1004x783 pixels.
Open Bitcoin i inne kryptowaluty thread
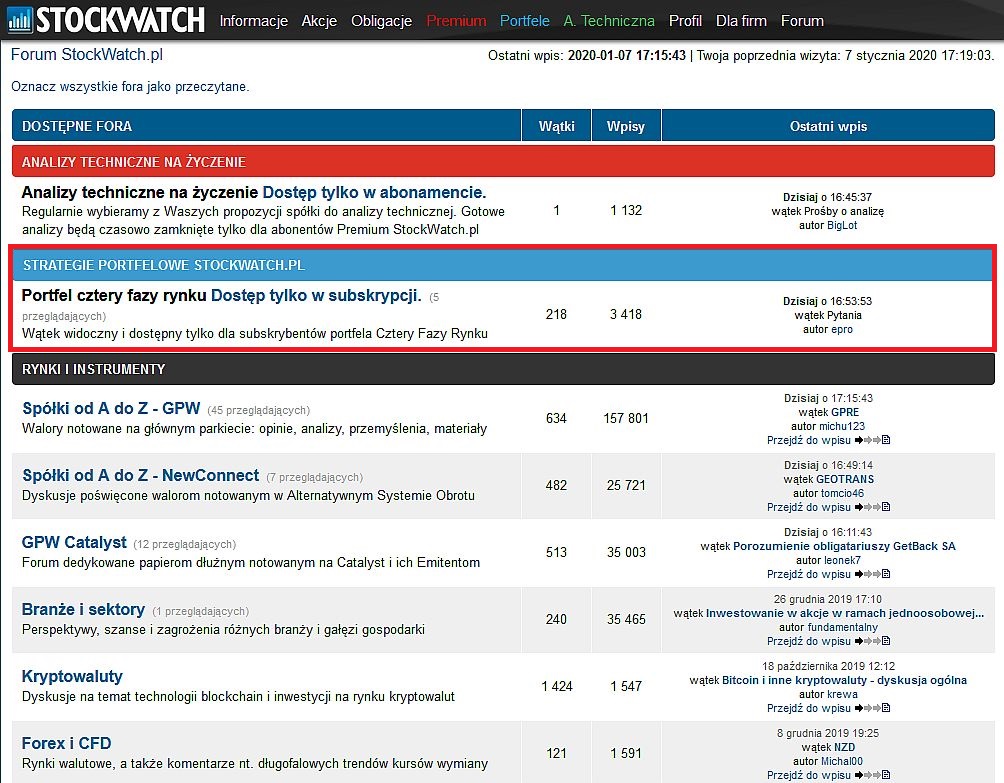tap(844, 680)
